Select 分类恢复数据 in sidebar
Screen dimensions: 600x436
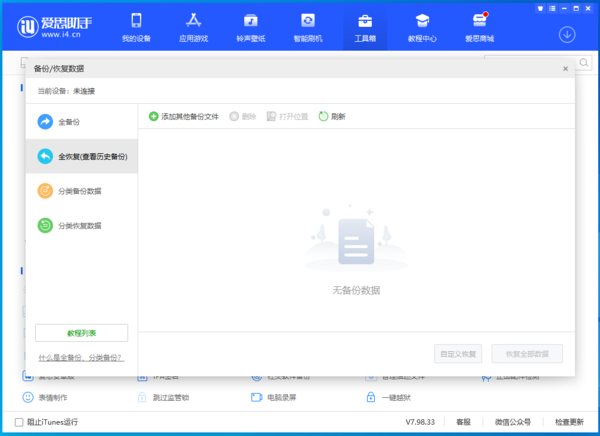click(x=79, y=226)
